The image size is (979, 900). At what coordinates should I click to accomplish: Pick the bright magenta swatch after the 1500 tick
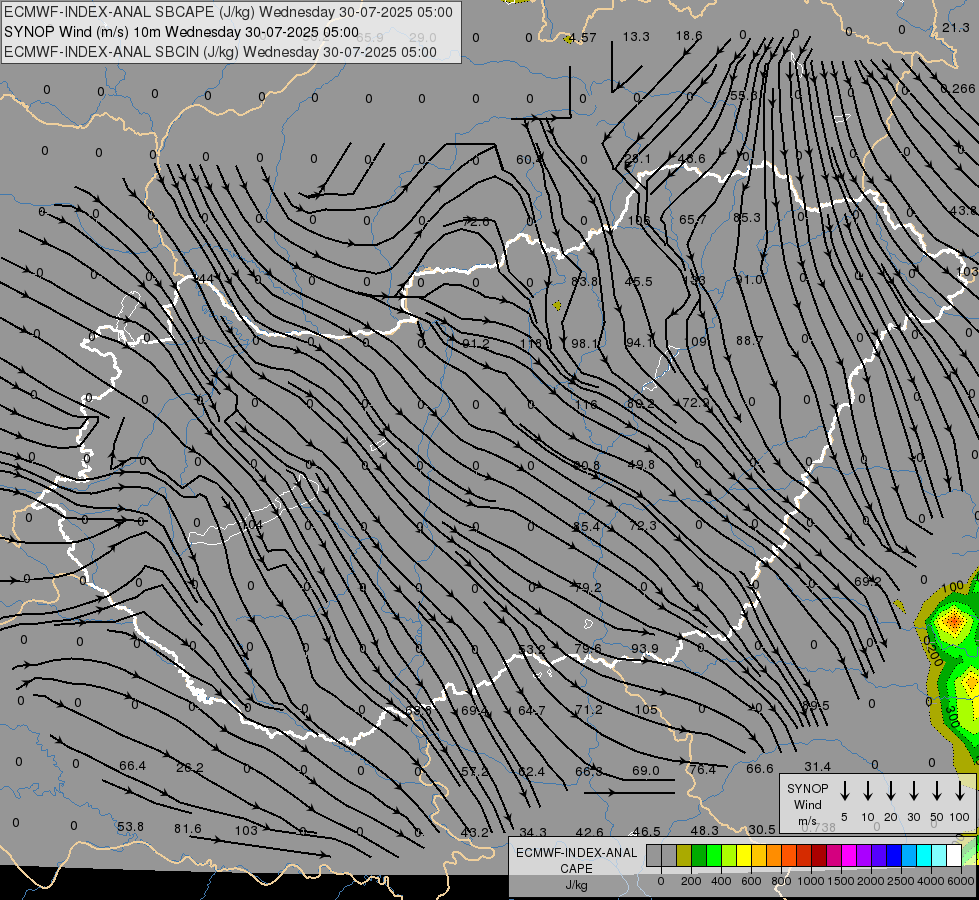(x=849, y=856)
